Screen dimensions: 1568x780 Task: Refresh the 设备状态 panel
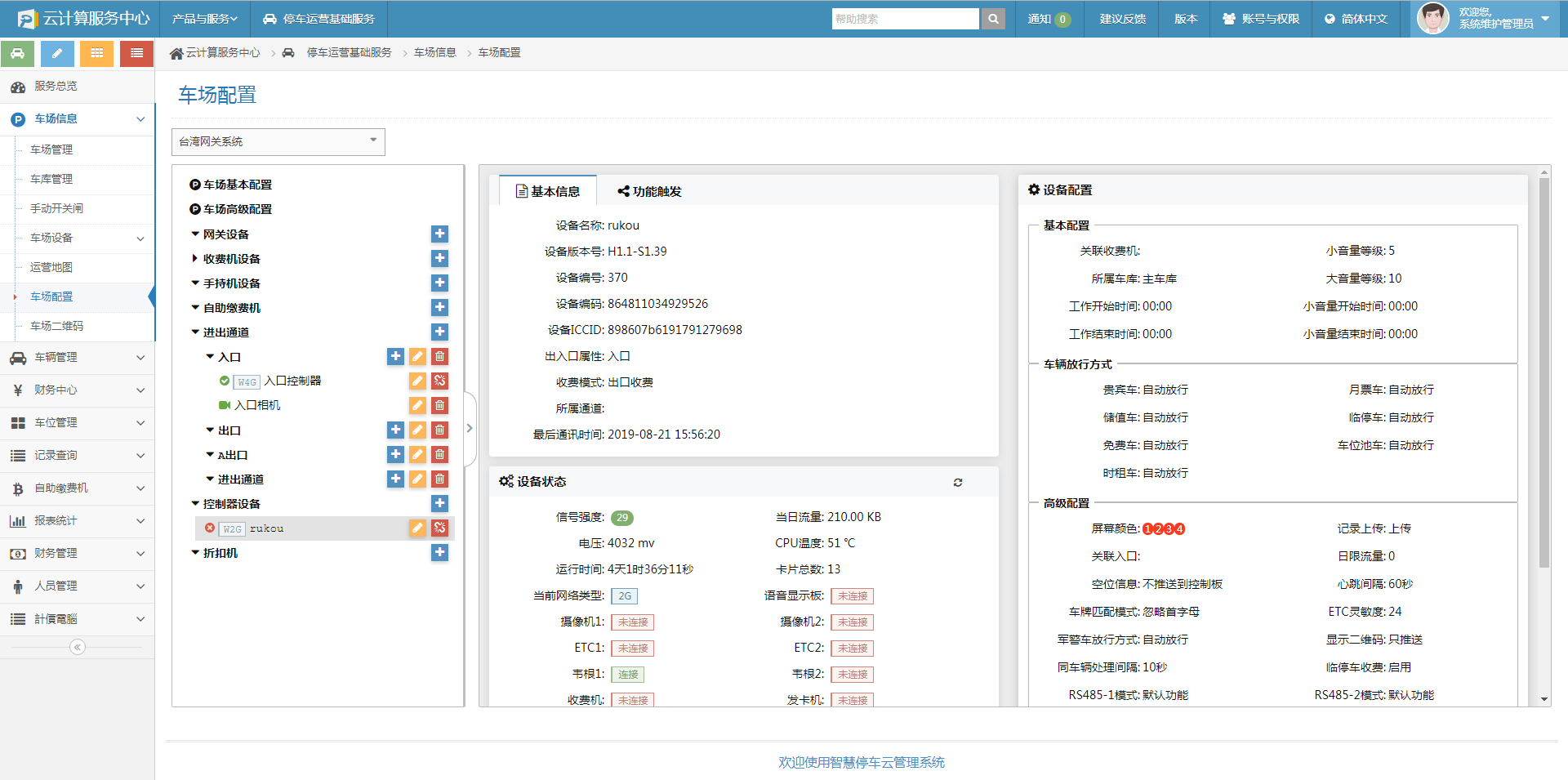tap(958, 483)
